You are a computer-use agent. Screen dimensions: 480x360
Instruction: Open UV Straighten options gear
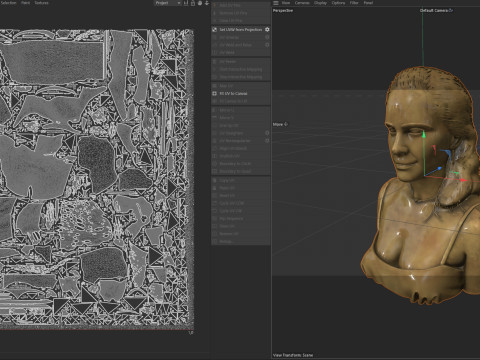(x=267, y=133)
